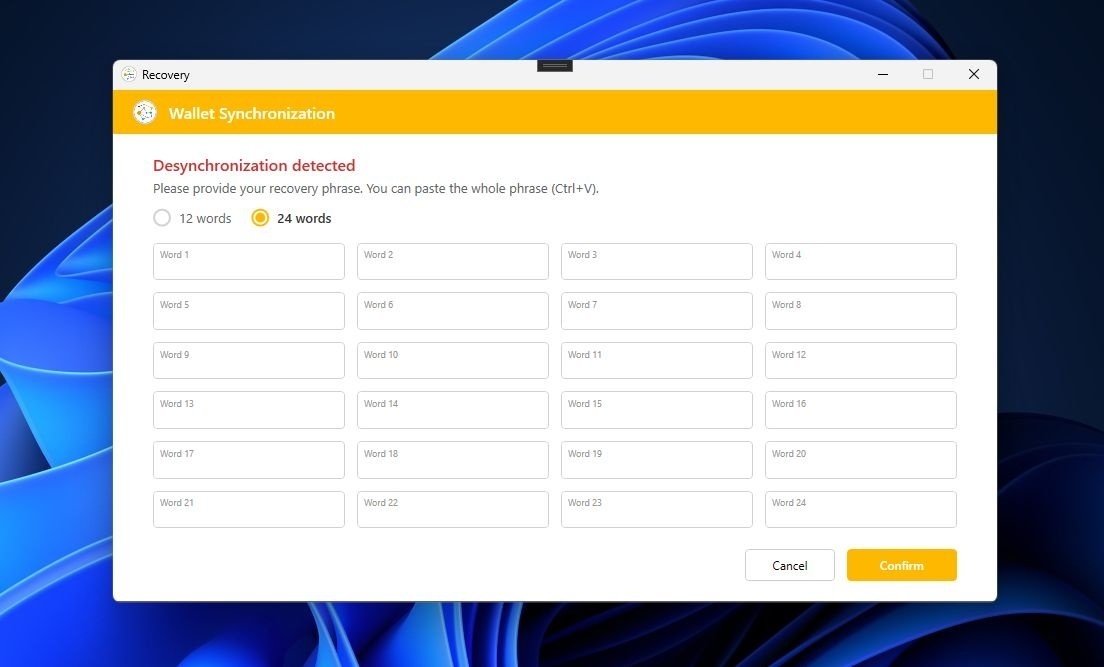1104x667 pixels.
Task: Click the Wallet Synchronization header logo
Action: point(144,113)
